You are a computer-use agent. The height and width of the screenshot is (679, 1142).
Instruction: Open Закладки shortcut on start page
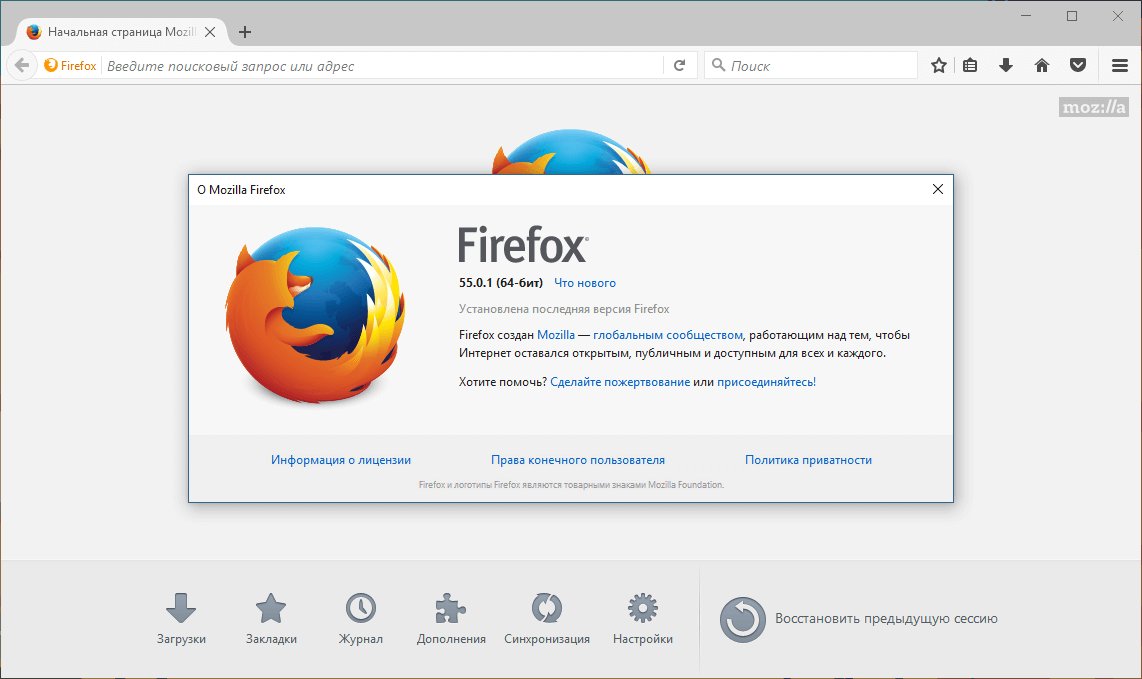point(271,619)
